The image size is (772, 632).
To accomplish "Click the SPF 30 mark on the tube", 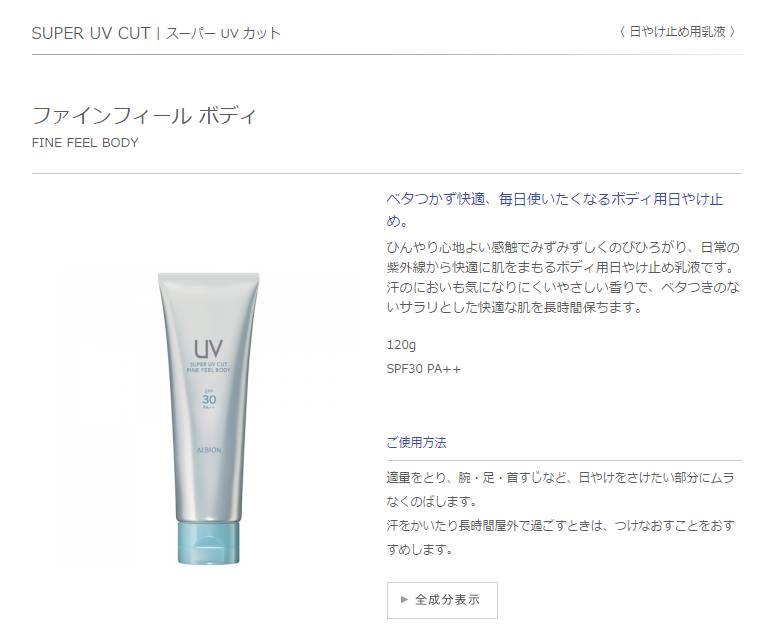I will 209,399.
